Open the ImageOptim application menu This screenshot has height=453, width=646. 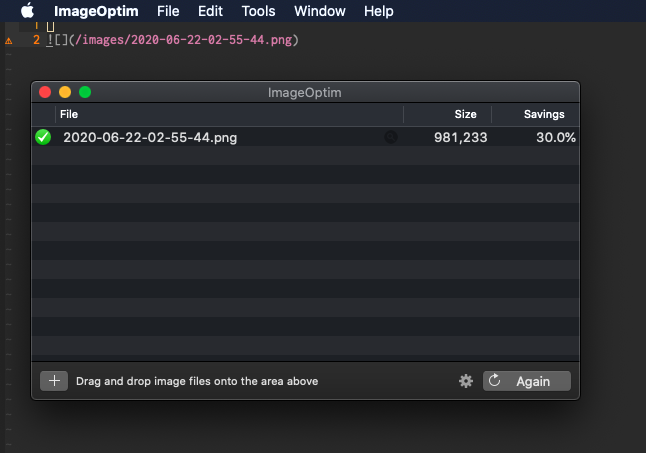96,12
